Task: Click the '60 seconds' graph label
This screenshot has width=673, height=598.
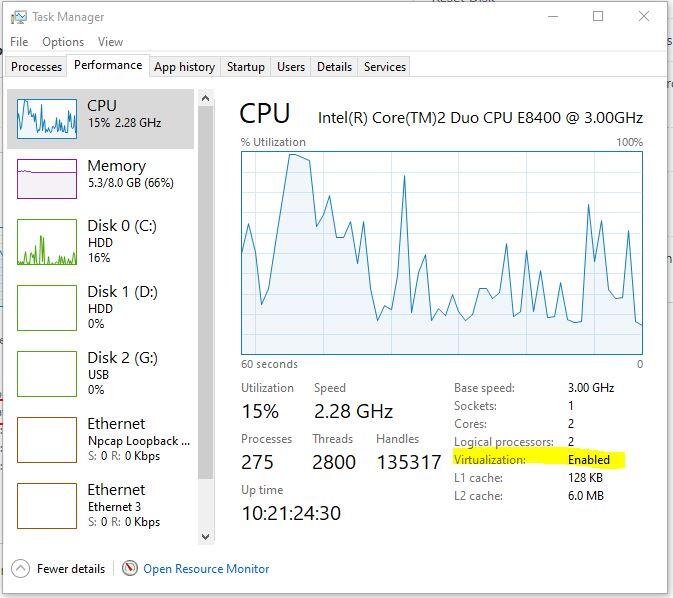Action: tap(269, 364)
